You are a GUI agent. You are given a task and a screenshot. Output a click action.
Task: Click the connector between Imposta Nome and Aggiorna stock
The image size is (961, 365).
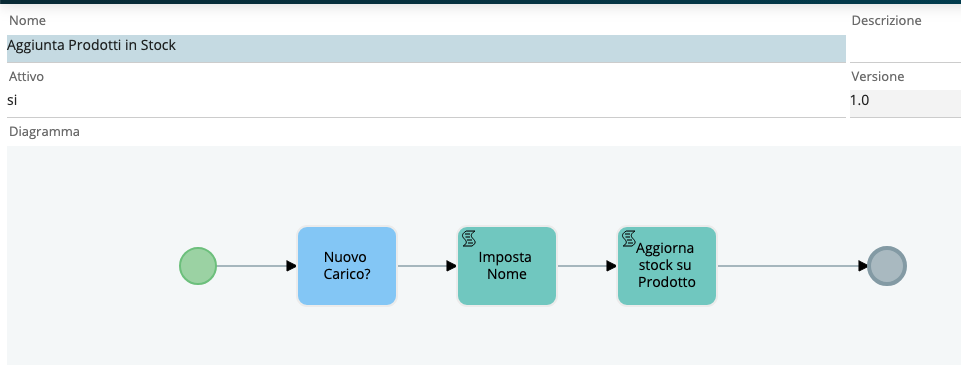pyautogui.click(x=587, y=266)
